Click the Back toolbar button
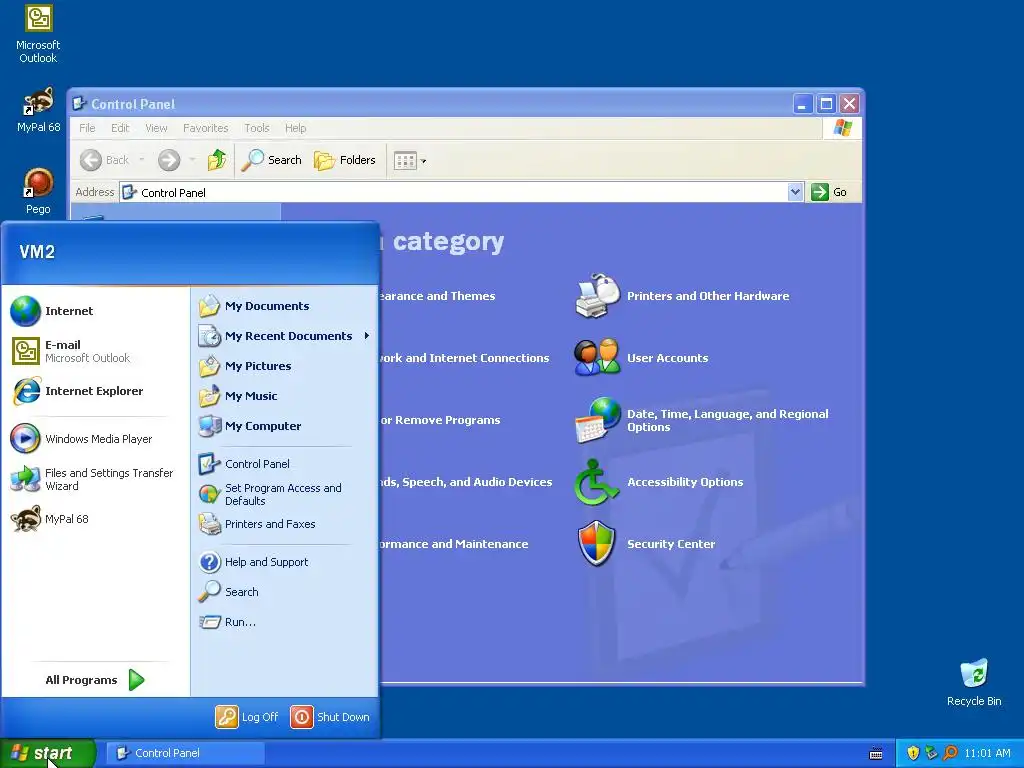 point(104,160)
